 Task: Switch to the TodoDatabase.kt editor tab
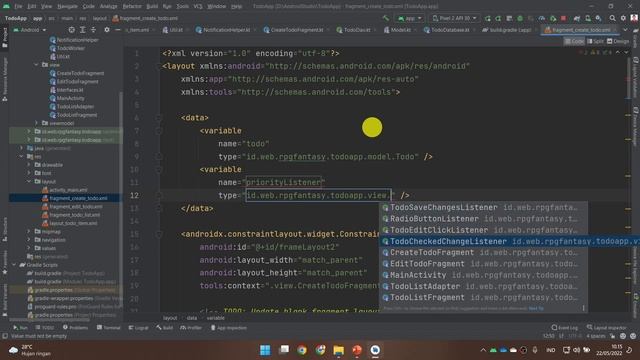click(447, 30)
